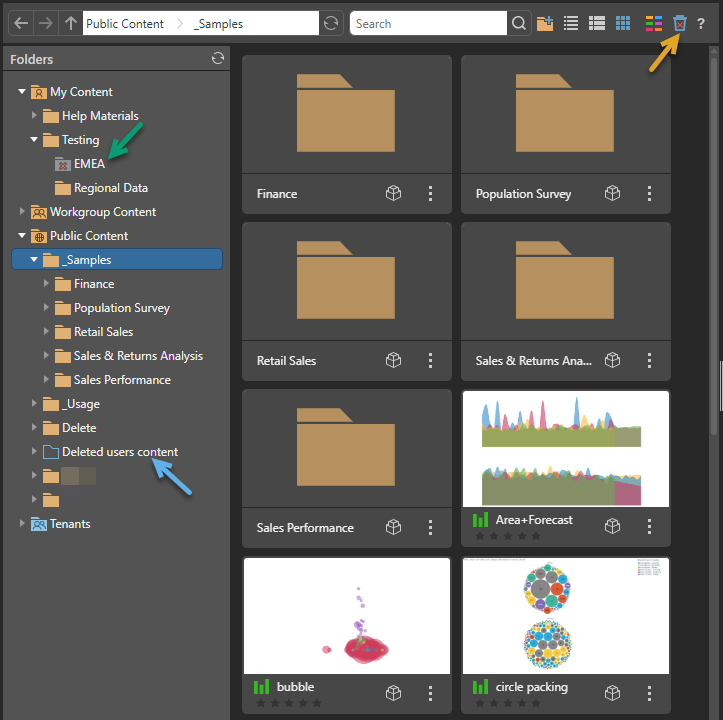Open the color tags filter icon

pyautogui.click(x=653, y=23)
